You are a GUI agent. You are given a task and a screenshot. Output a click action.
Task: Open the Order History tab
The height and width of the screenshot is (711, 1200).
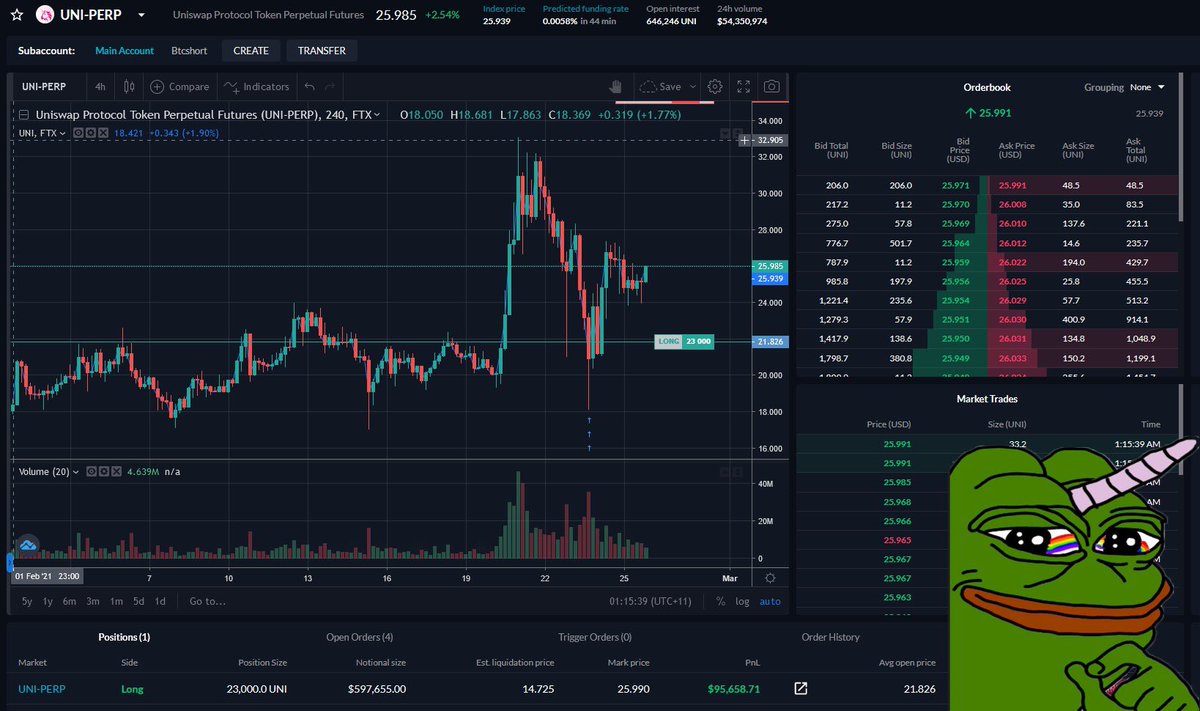pyautogui.click(x=830, y=637)
